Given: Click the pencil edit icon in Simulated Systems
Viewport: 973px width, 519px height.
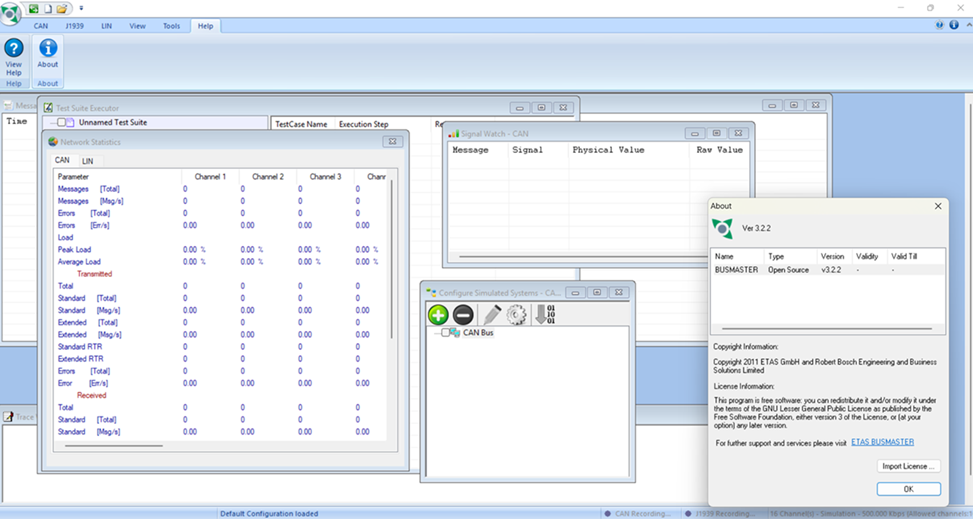Looking at the screenshot, I should click(491, 315).
